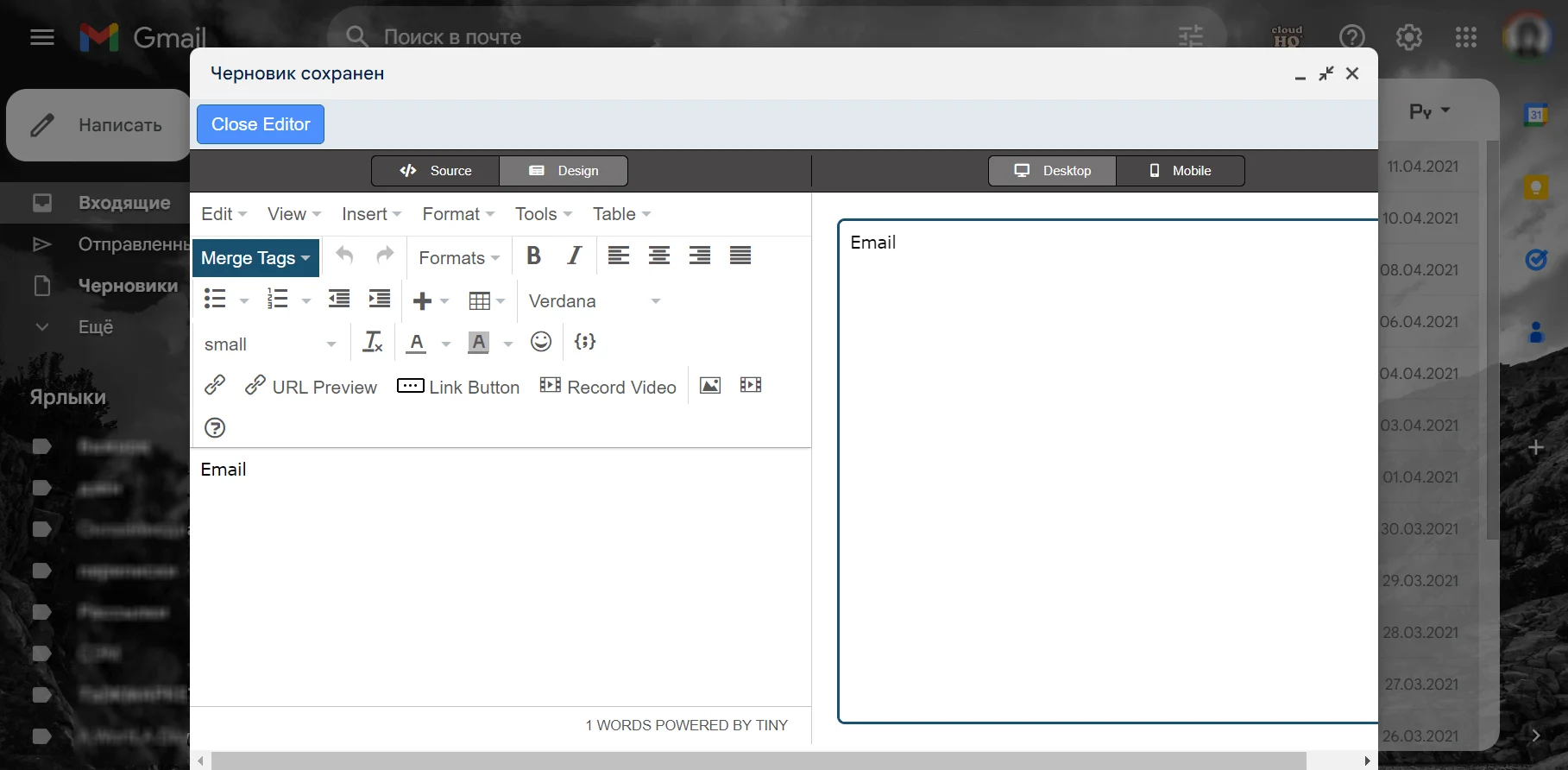Click the Close Editor button
Image resolution: width=1568 pixels, height=770 pixels.
click(261, 124)
